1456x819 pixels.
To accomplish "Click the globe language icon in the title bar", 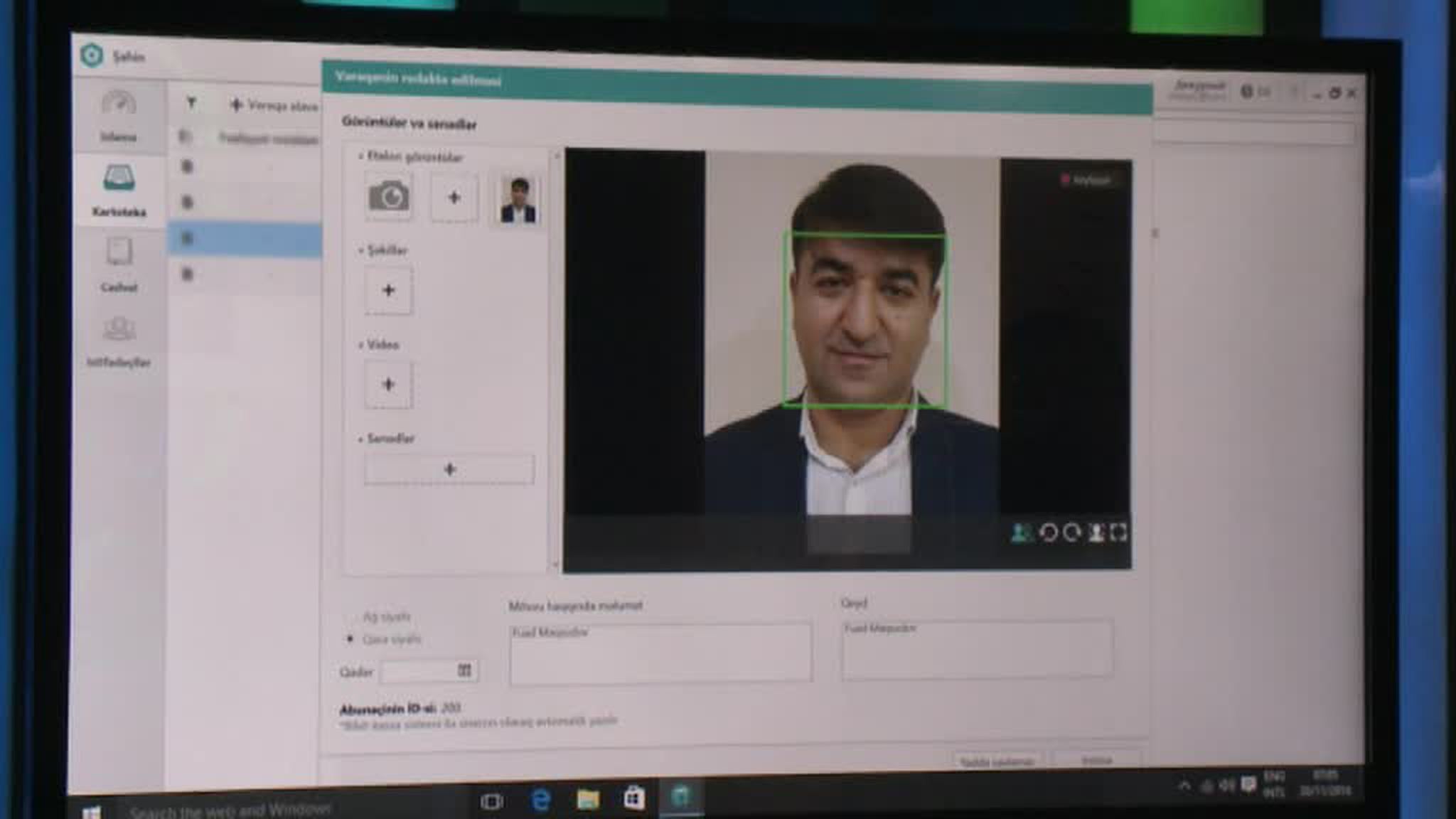I will (x=1247, y=92).
